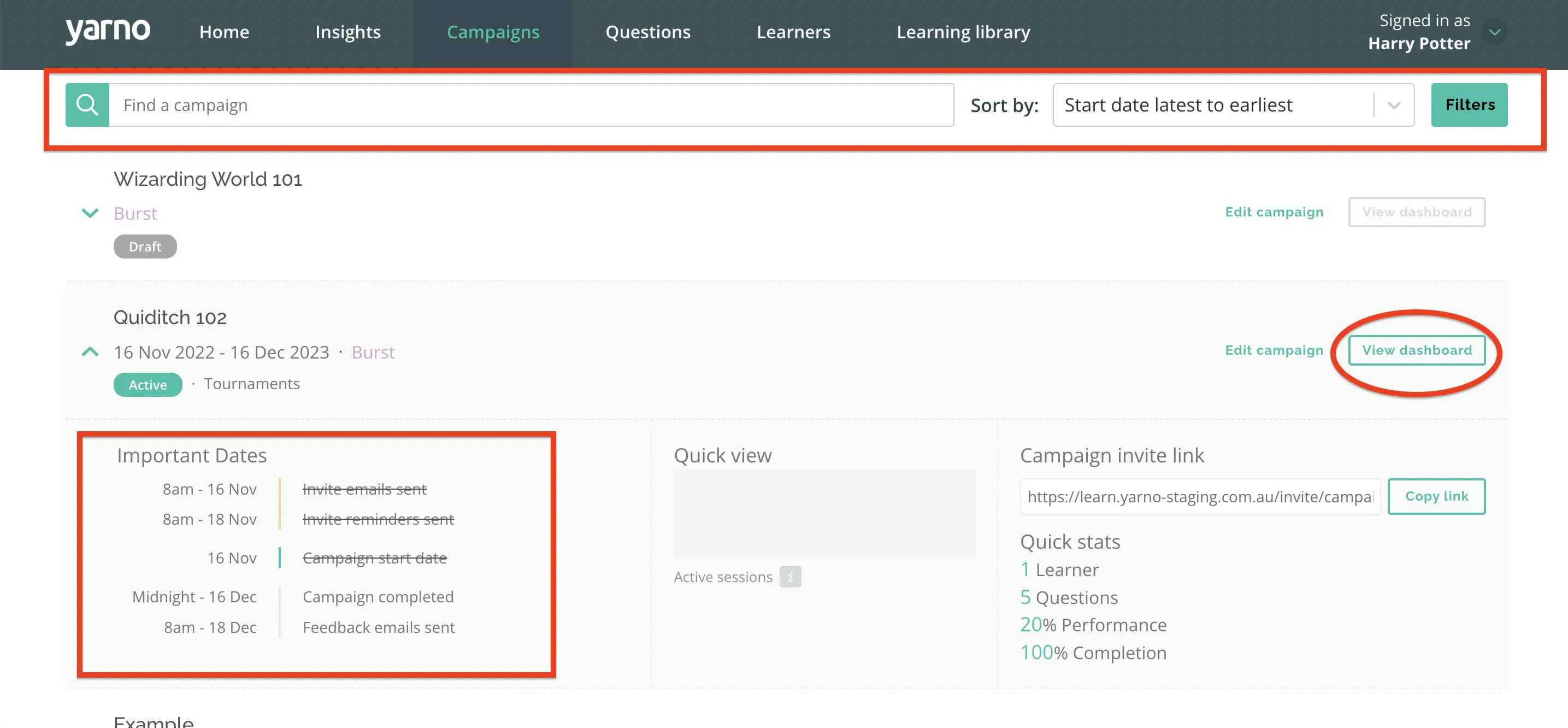Click the 8am - 18 Dec time

(210, 627)
